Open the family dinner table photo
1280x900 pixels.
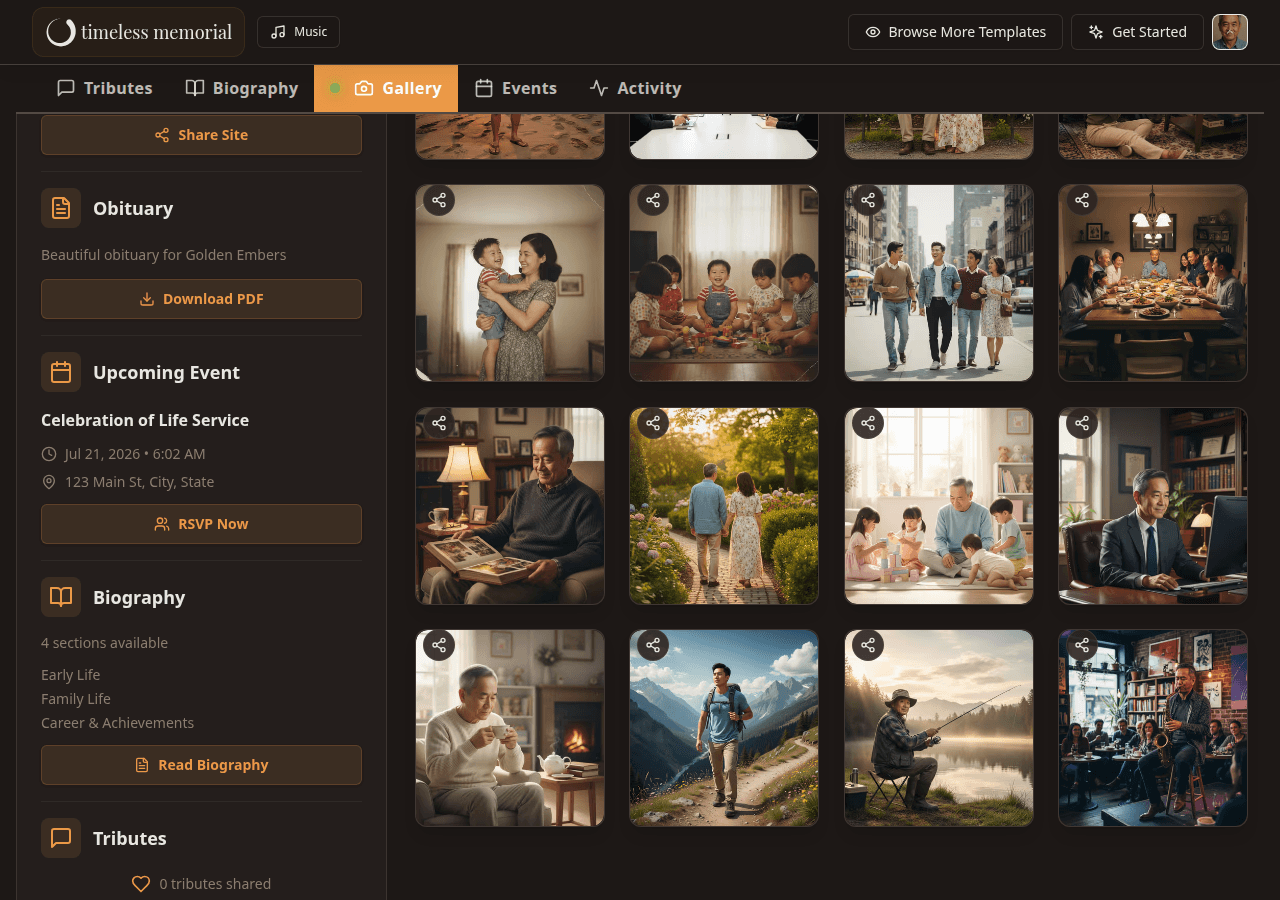coord(1153,283)
